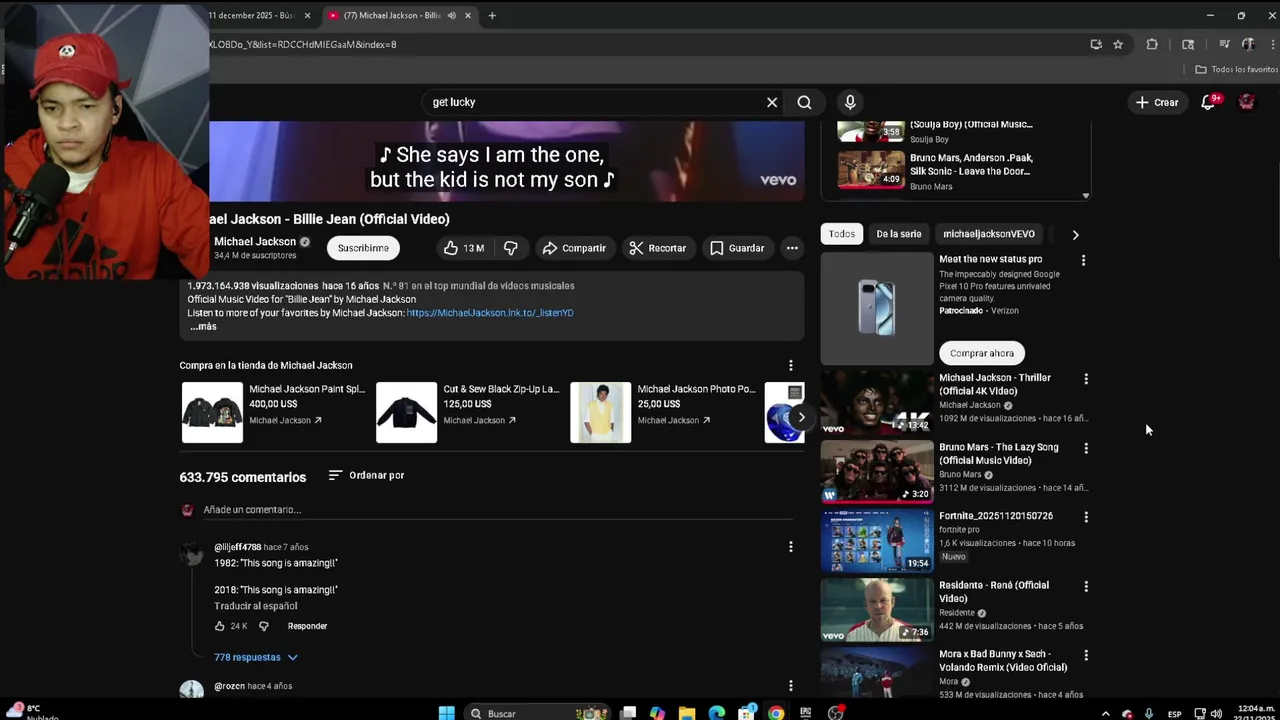Start voice search with the microphone icon
The height and width of the screenshot is (720, 1280).
(850, 102)
